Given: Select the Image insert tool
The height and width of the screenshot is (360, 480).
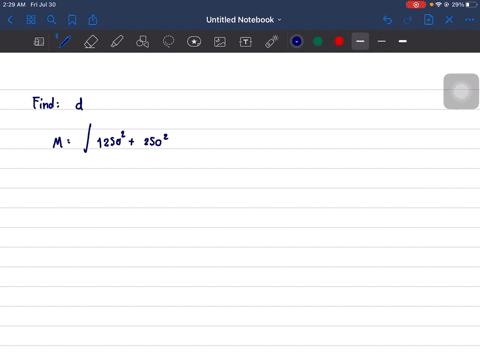Looking at the screenshot, I should (220, 42).
